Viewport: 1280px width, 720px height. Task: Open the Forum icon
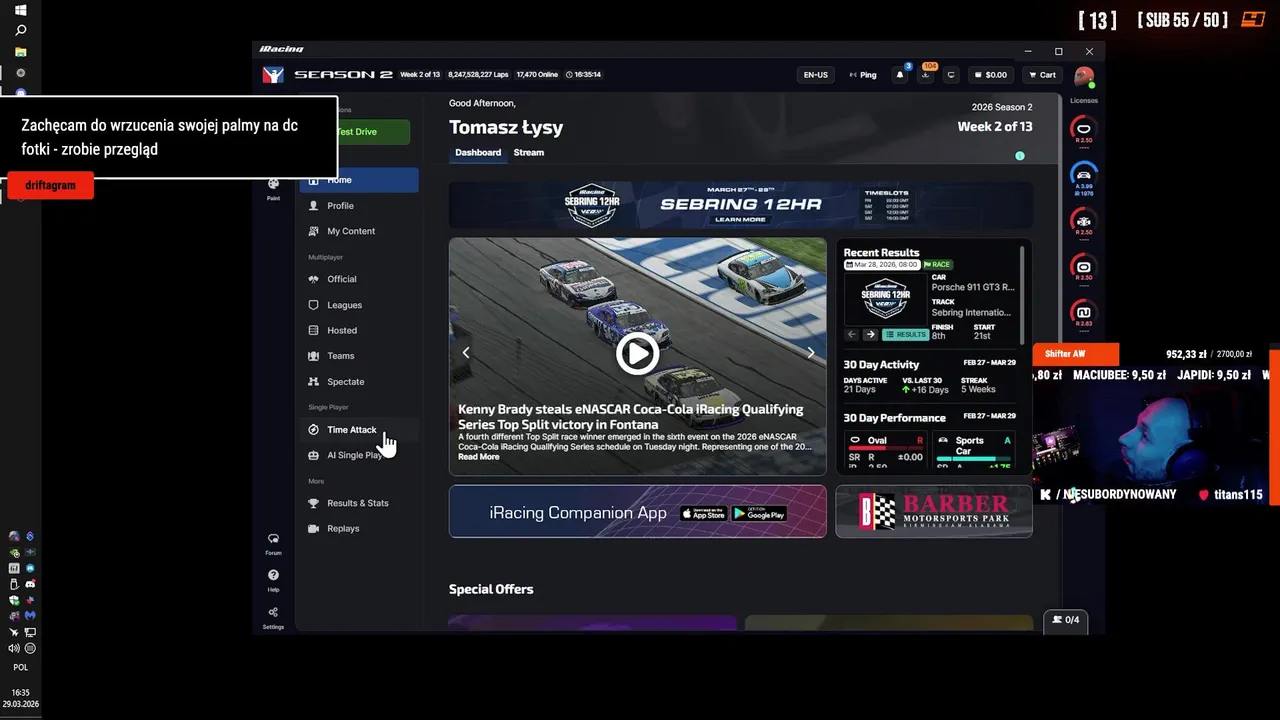(x=273, y=544)
